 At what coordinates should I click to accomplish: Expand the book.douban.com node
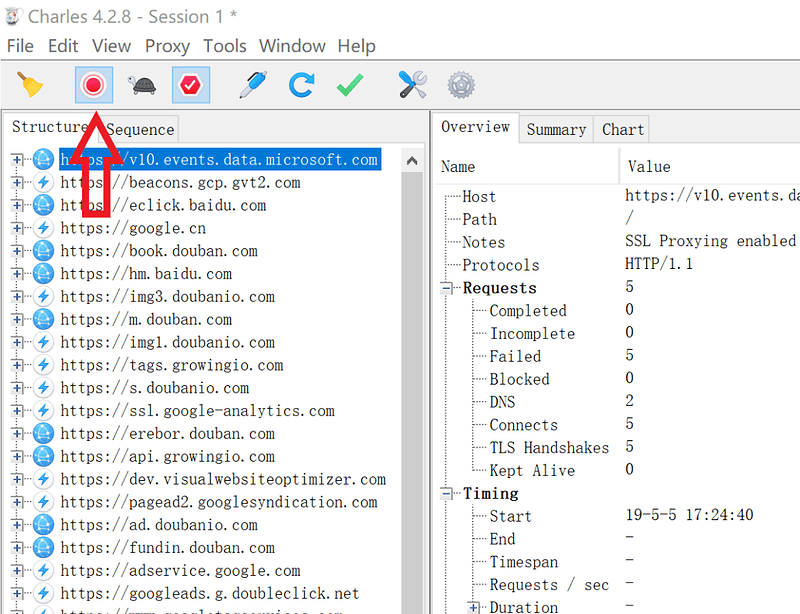click(x=17, y=251)
